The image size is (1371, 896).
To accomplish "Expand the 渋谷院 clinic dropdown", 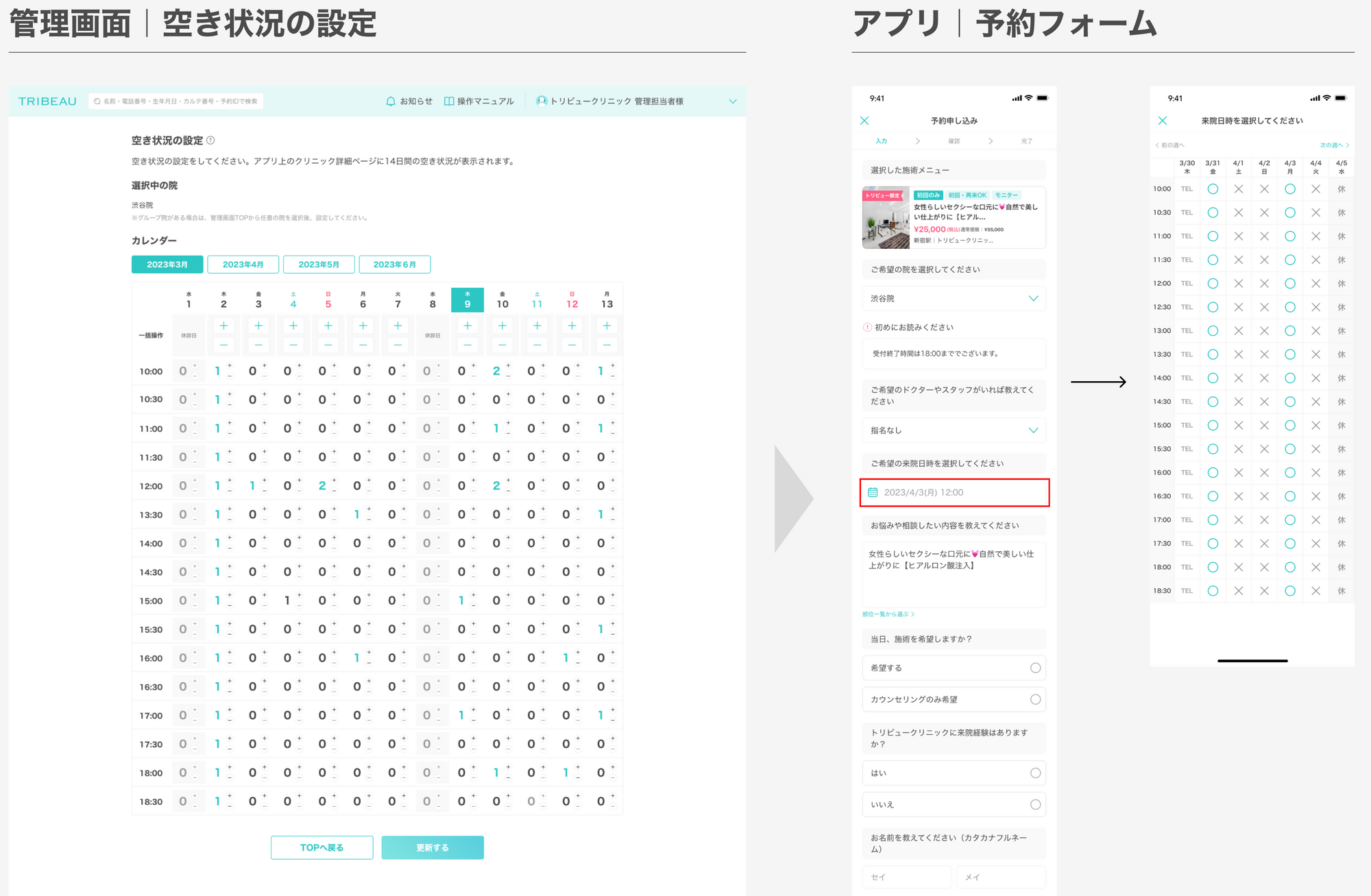I will 1033,298.
